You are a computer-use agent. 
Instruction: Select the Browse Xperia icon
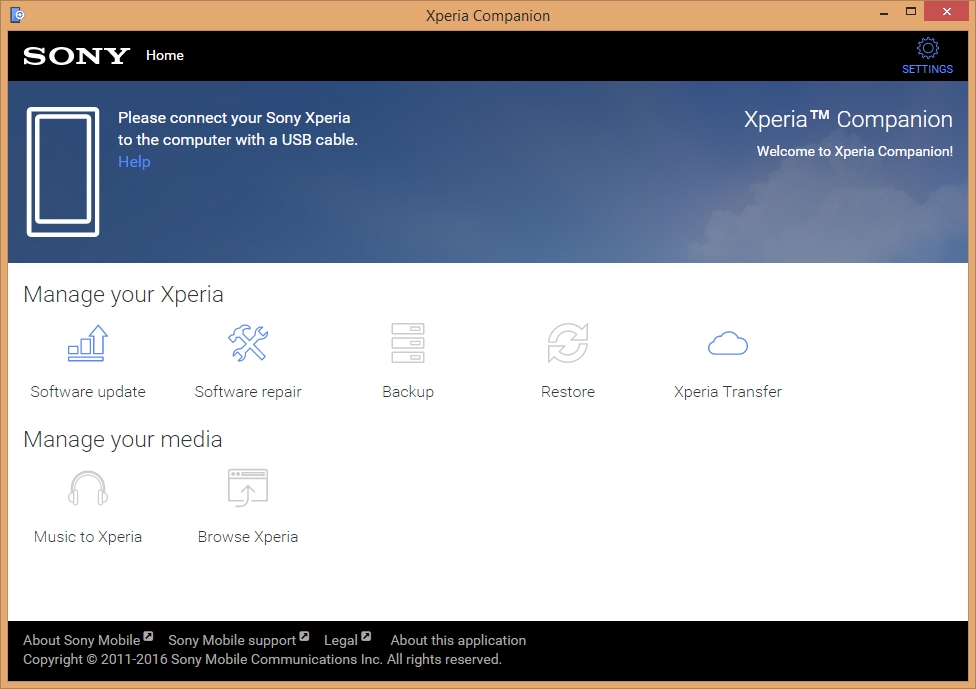point(247,488)
